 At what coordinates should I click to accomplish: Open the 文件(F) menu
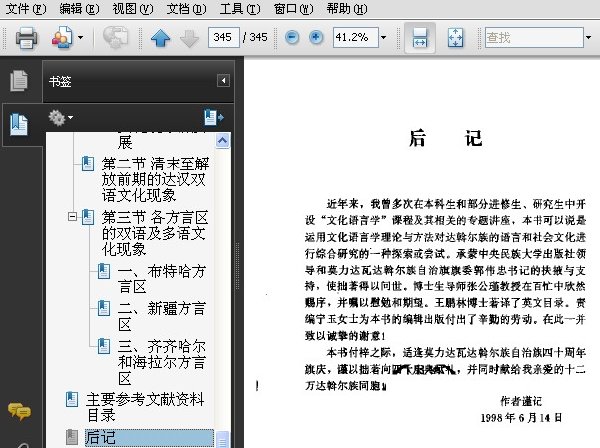click(x=26, y=8)
